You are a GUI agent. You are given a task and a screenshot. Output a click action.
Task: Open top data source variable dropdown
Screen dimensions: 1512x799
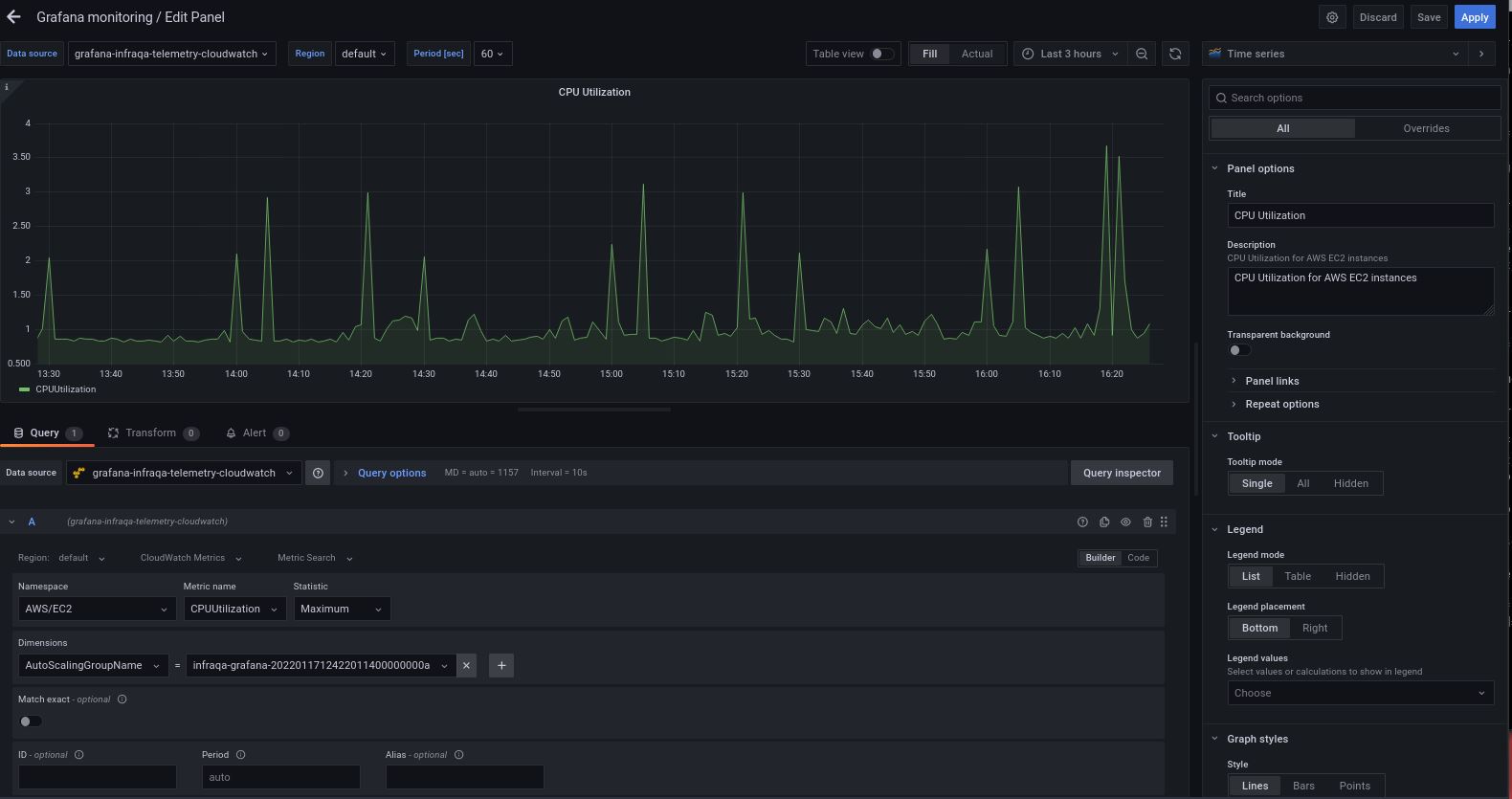(171, 54)
